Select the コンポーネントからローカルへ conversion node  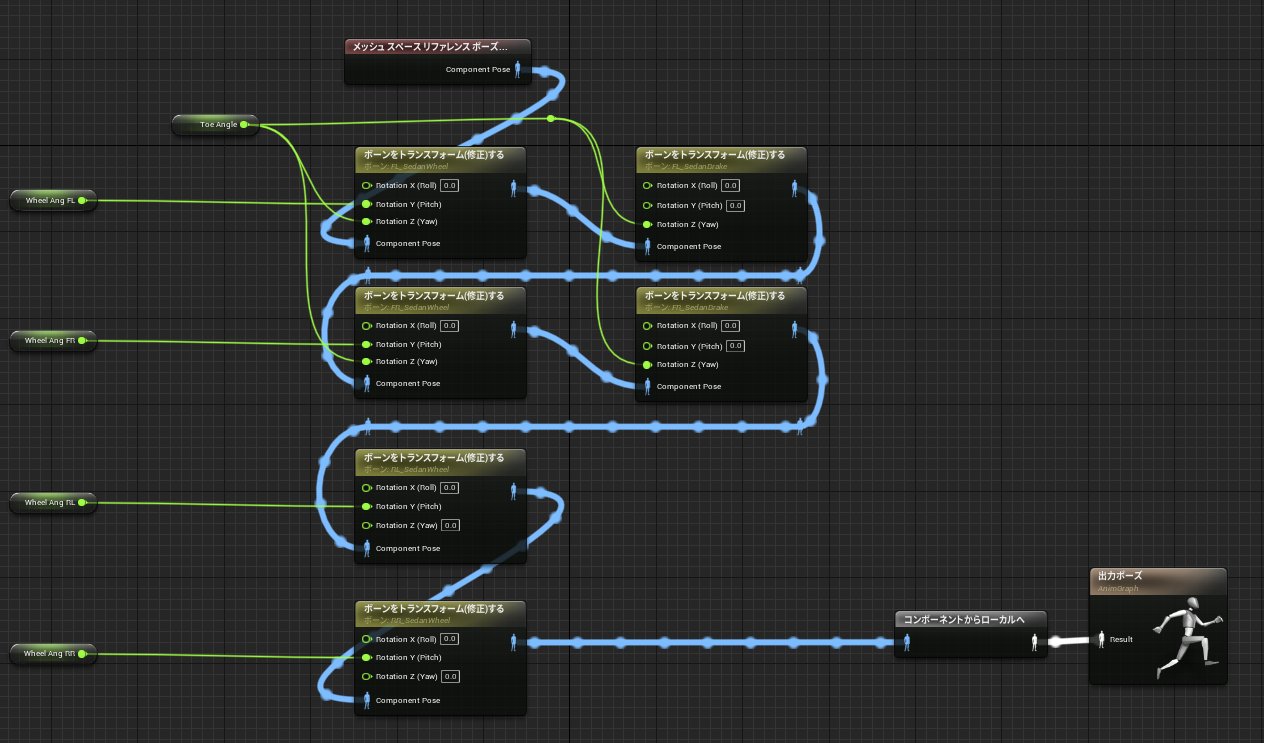click(965, 619)
